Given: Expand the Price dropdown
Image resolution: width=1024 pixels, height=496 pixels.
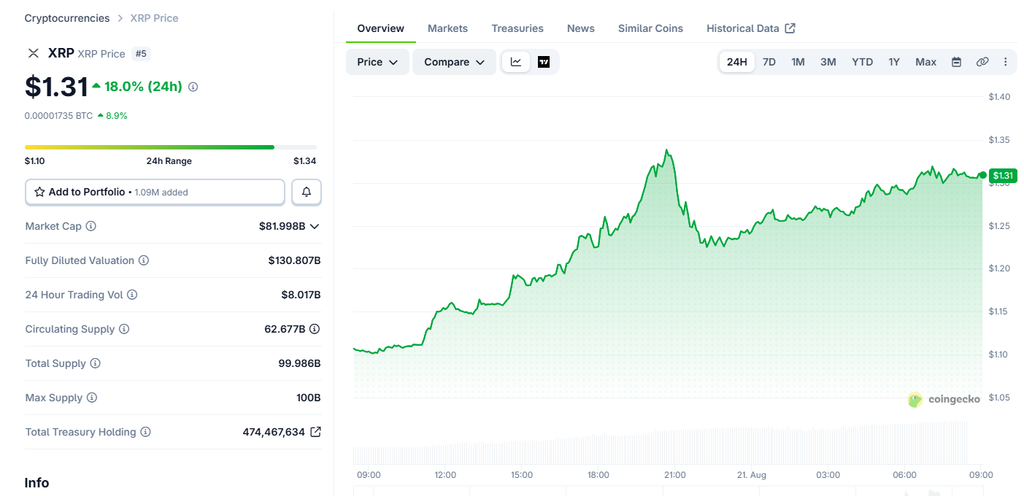Looking at the screenshot, I should (x=377, y=62).
